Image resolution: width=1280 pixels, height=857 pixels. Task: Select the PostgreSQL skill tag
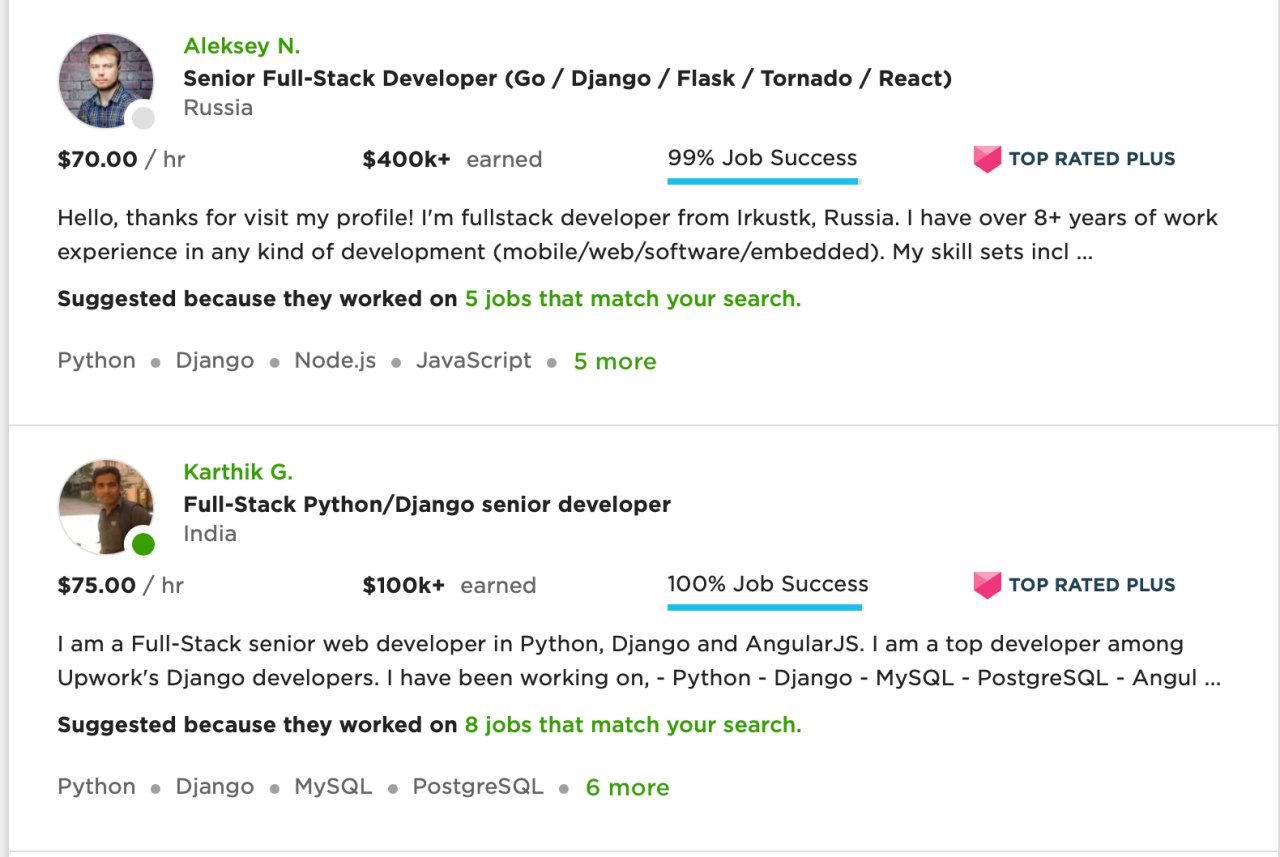[478, 787]
